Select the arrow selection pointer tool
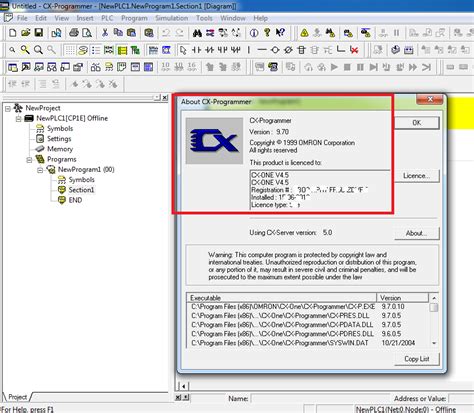This screenshot has height=413, width=474. coord(183,50)
